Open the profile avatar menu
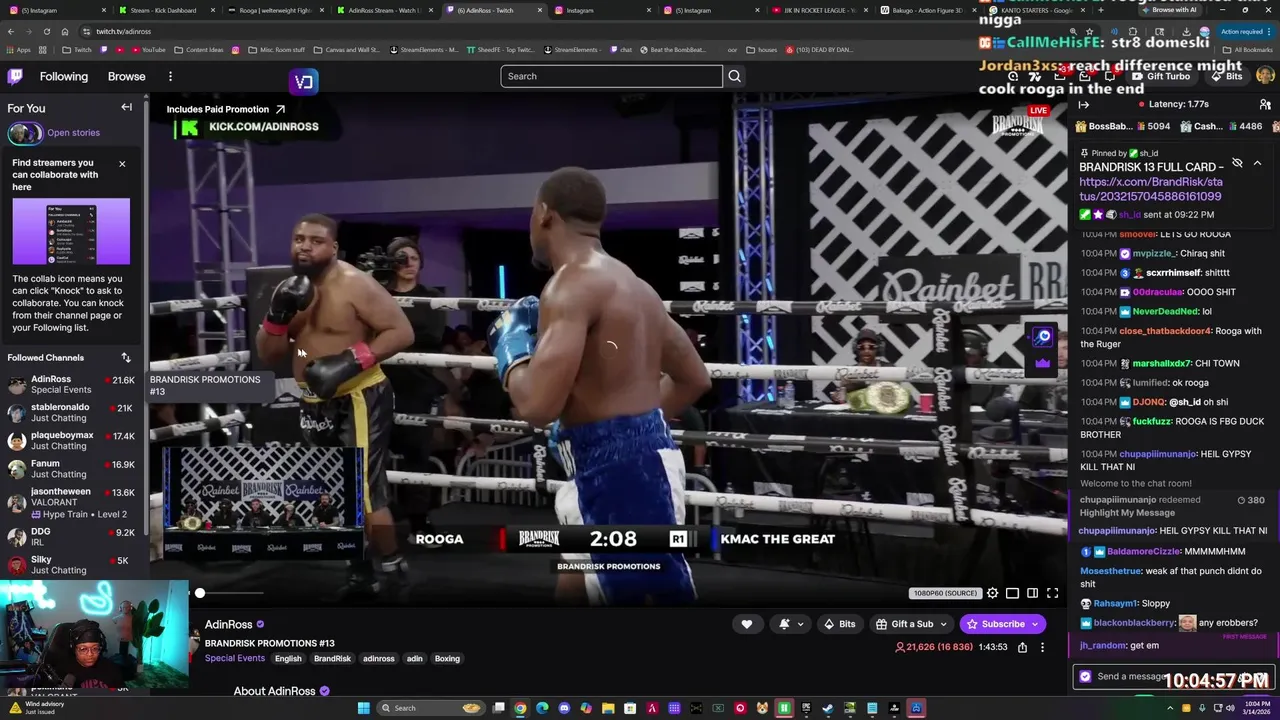Viewport: 1280px width, 720px height. click(1265, 76)
